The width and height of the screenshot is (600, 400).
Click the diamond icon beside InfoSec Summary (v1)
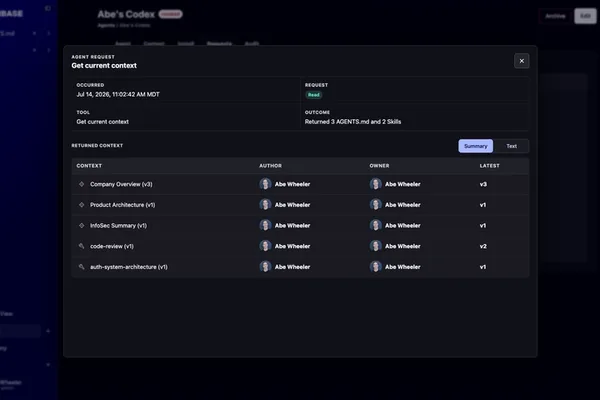tap(82, 225)
